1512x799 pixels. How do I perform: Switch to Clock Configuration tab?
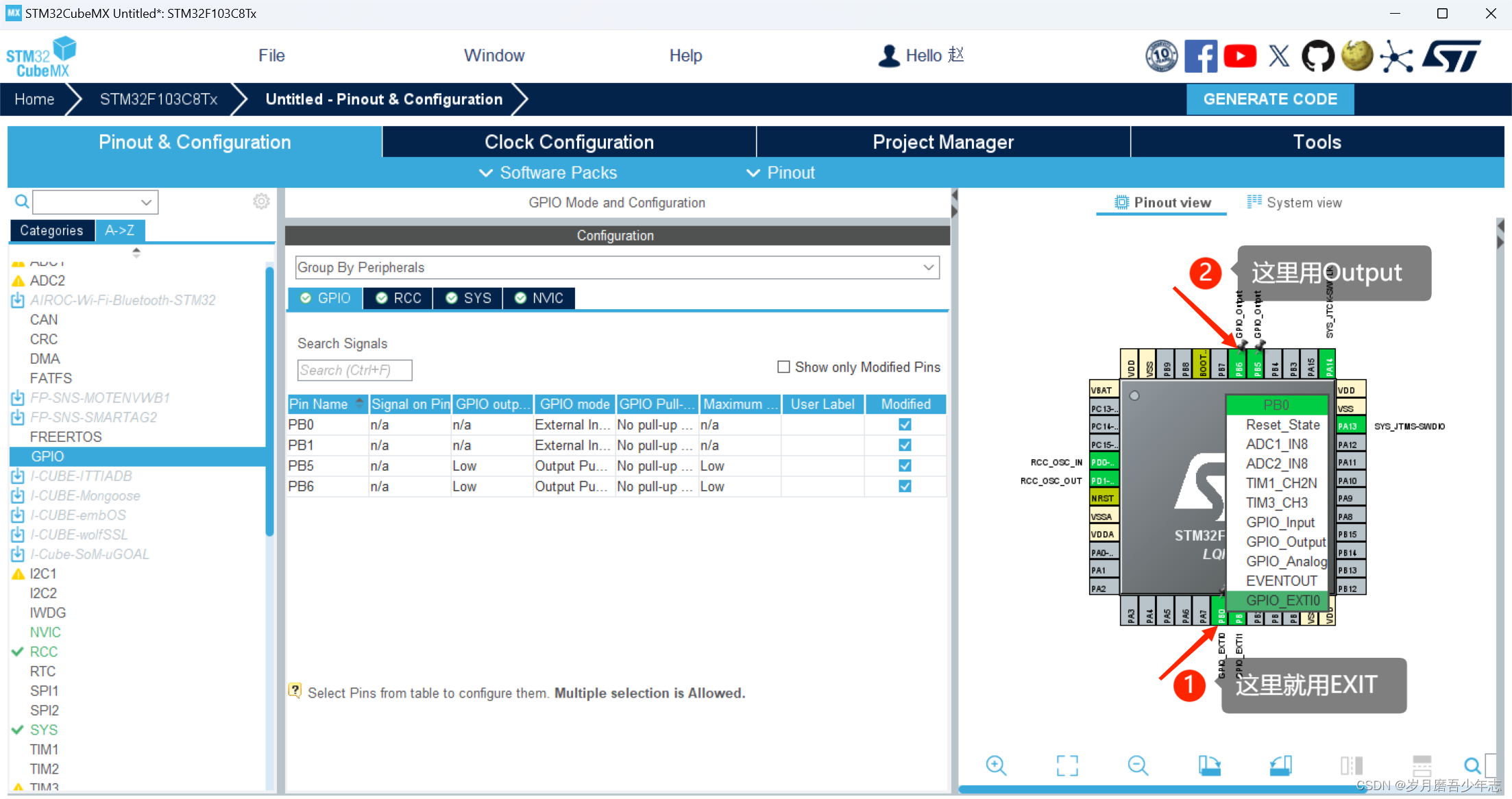point(569,142)
